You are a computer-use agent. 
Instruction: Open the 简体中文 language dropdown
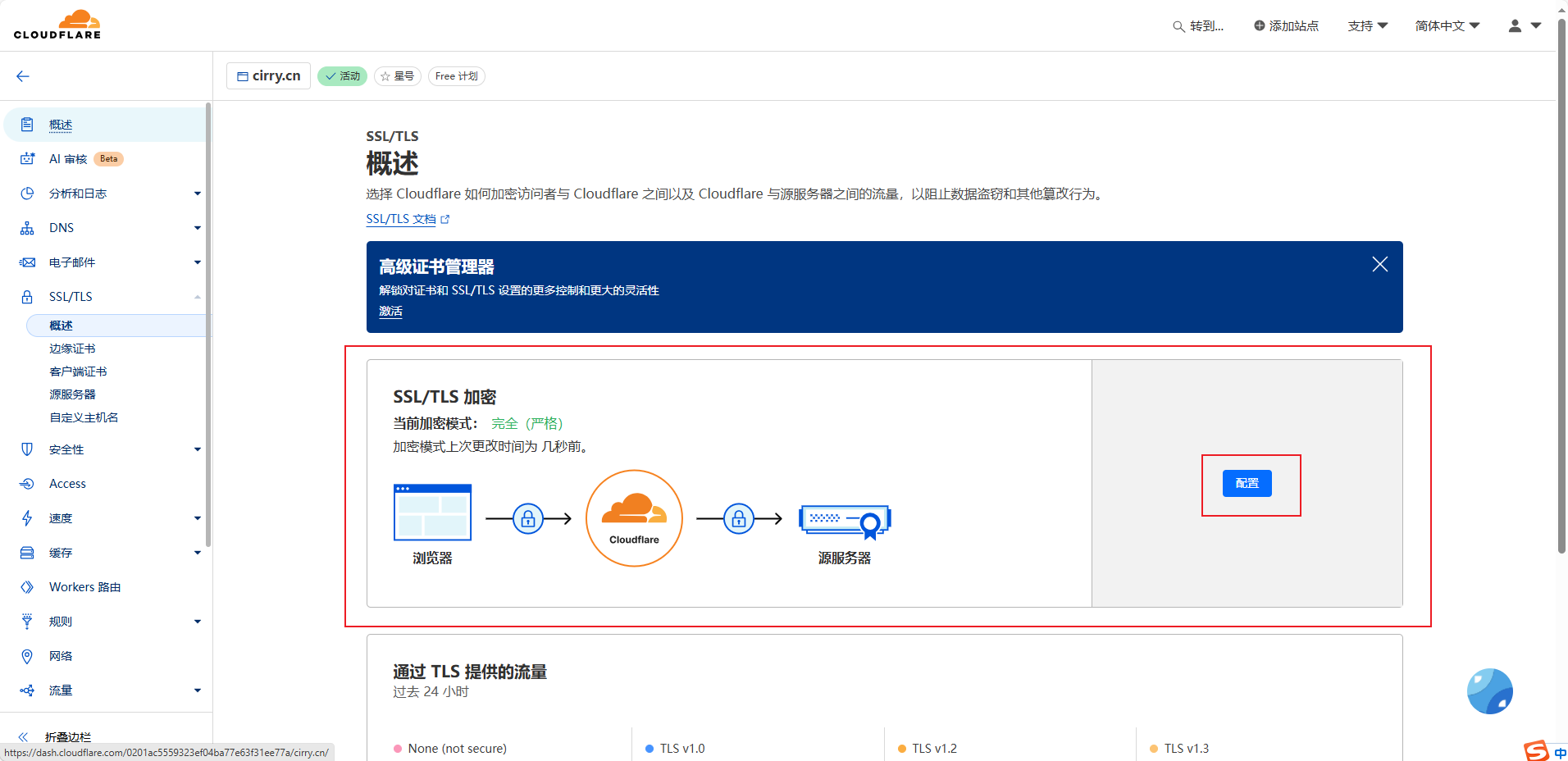tap(1447, 26)
